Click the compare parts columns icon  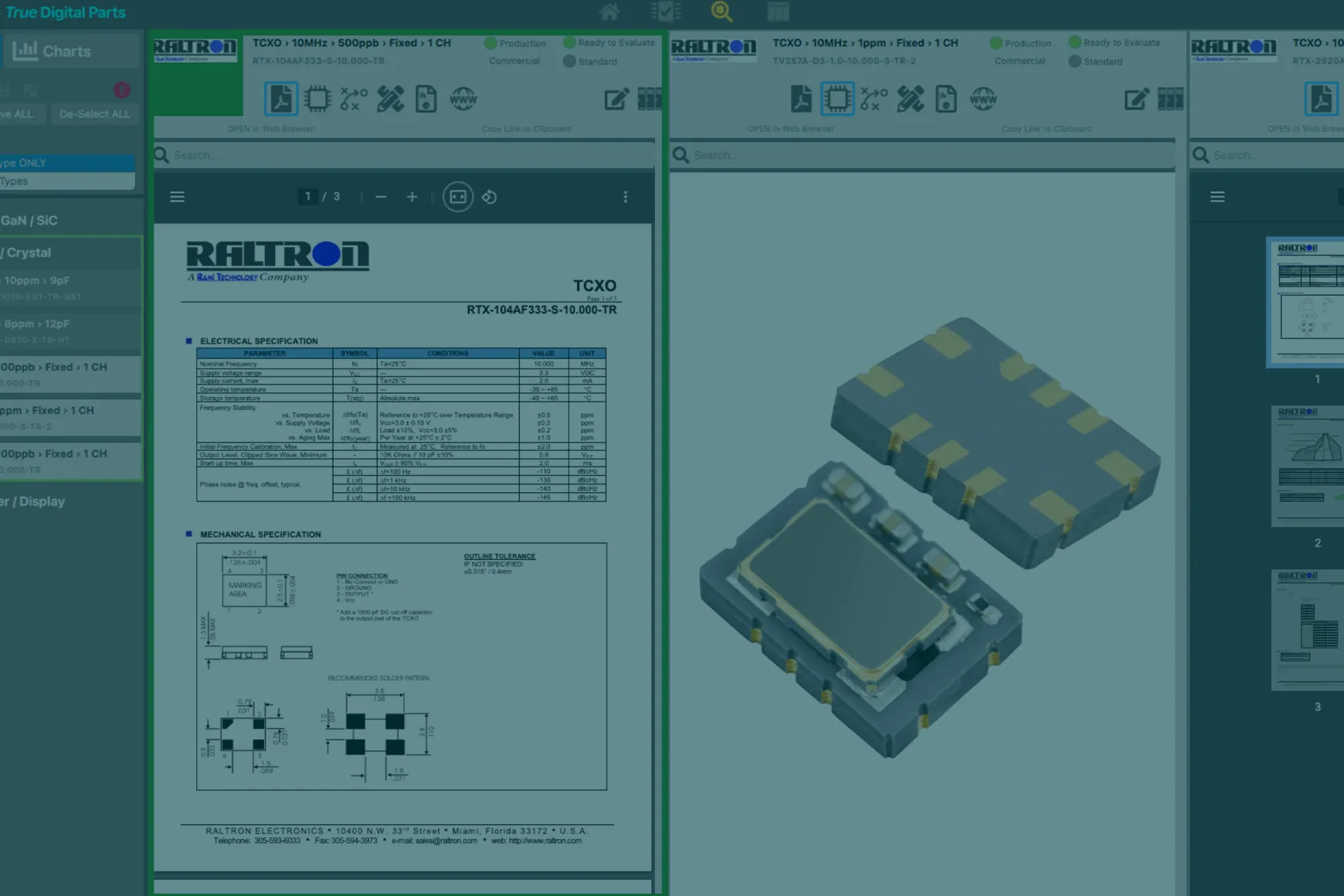coord(650,99)
